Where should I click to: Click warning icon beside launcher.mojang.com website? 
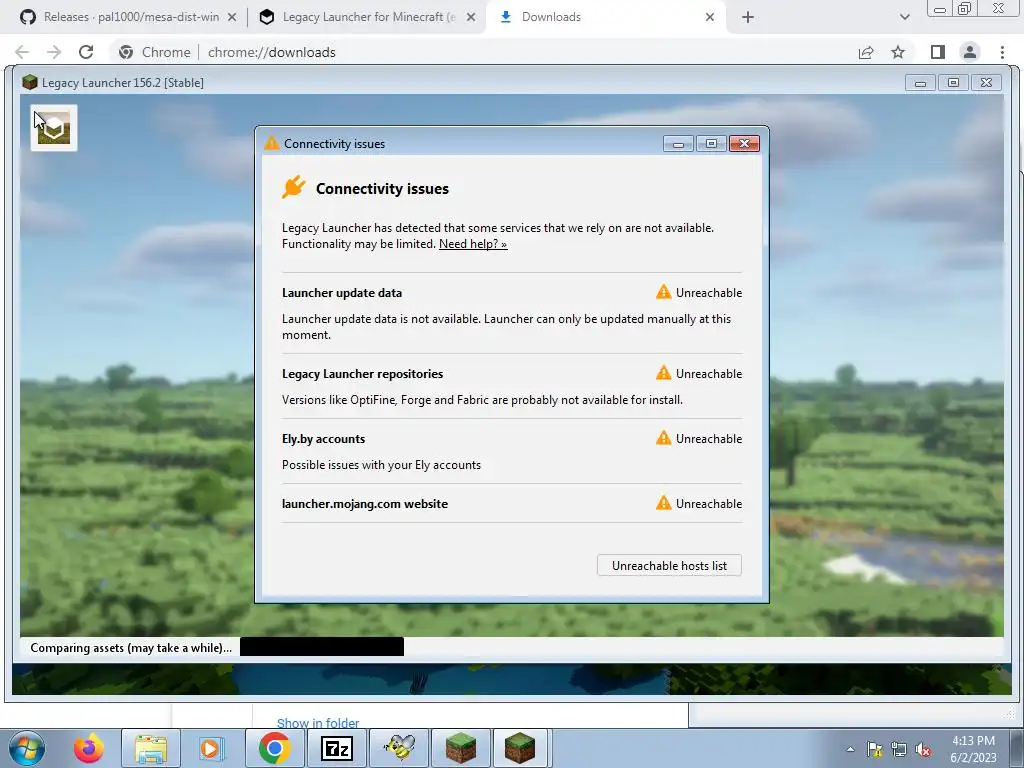click(664, 503)
